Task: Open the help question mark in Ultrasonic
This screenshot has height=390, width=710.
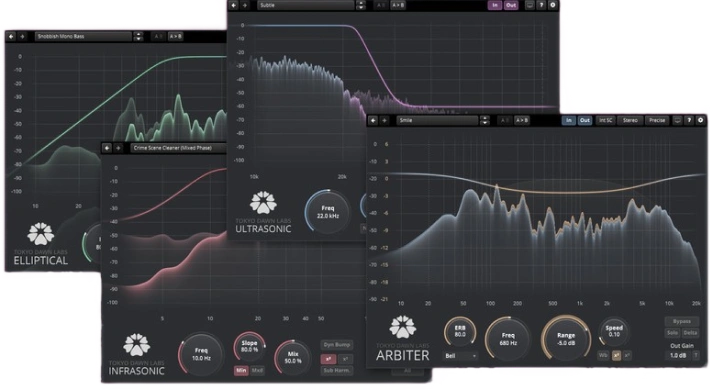Action: click(x=541, y=5)
